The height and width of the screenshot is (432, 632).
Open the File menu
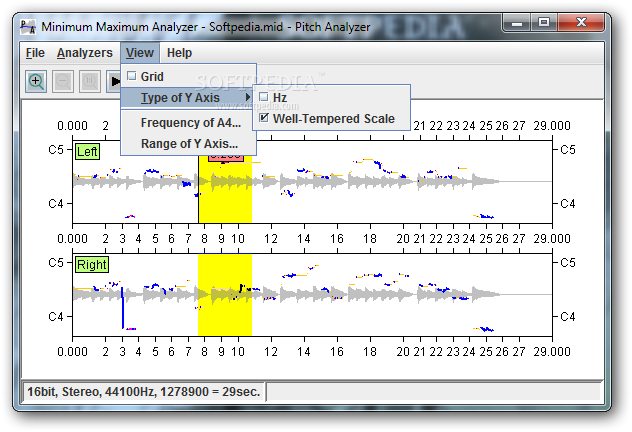(35, 53)
